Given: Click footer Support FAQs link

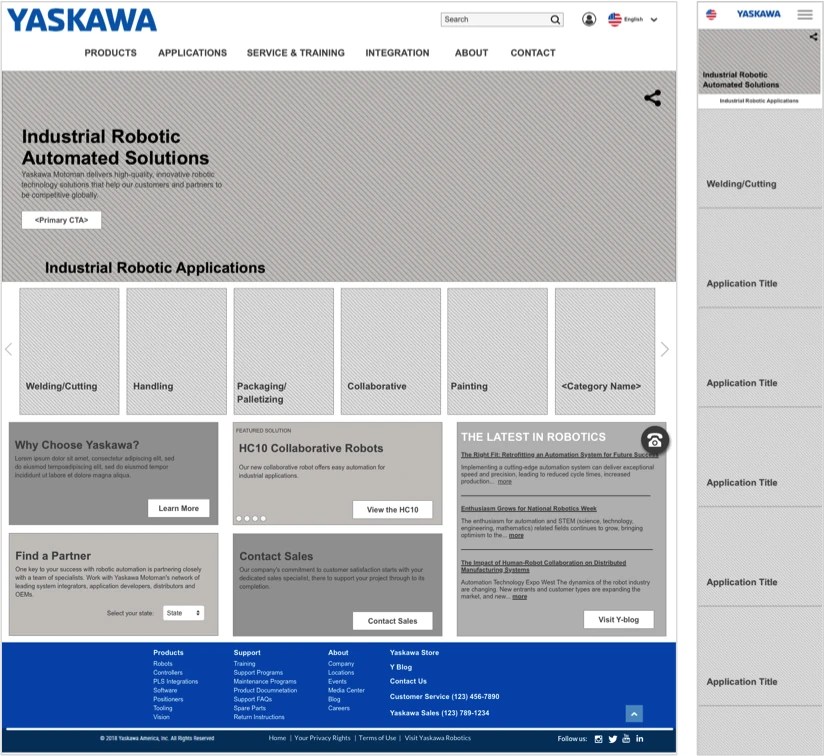Looking at the screenshot, I should pyautogui.click(x=253, y=699).
